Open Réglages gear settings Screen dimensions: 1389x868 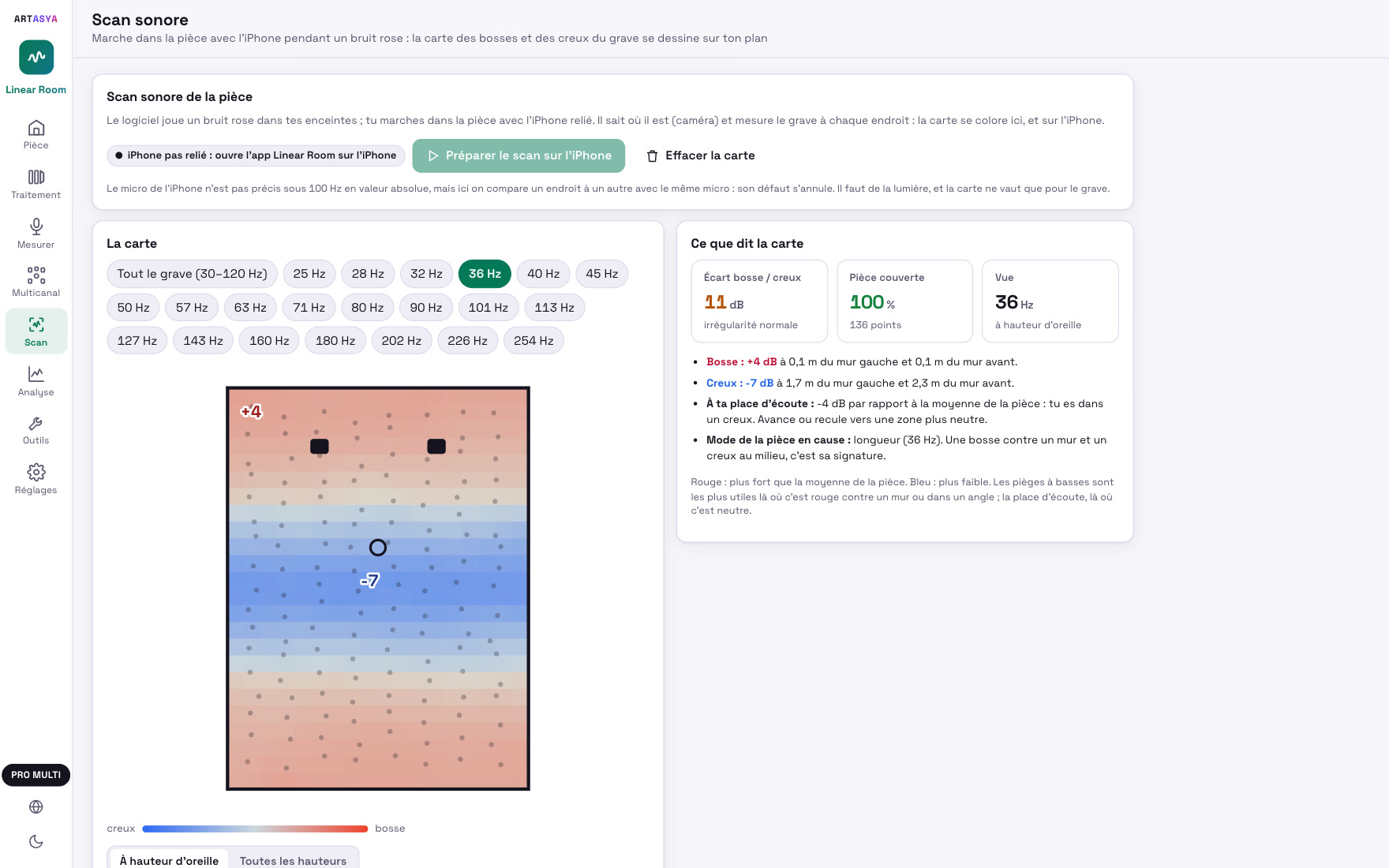[36, 479]
